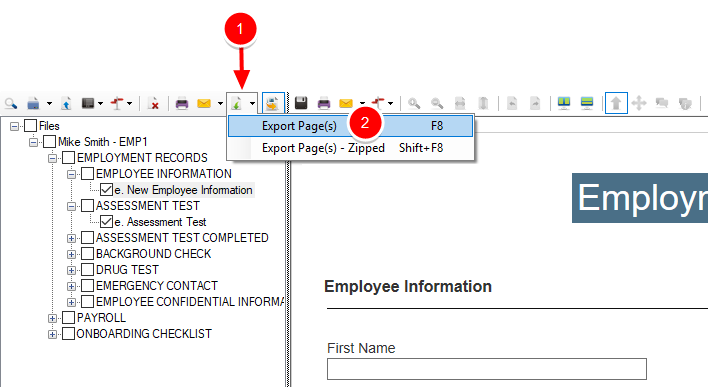Tick the PAYROLL checkbox

click(68, 318)
